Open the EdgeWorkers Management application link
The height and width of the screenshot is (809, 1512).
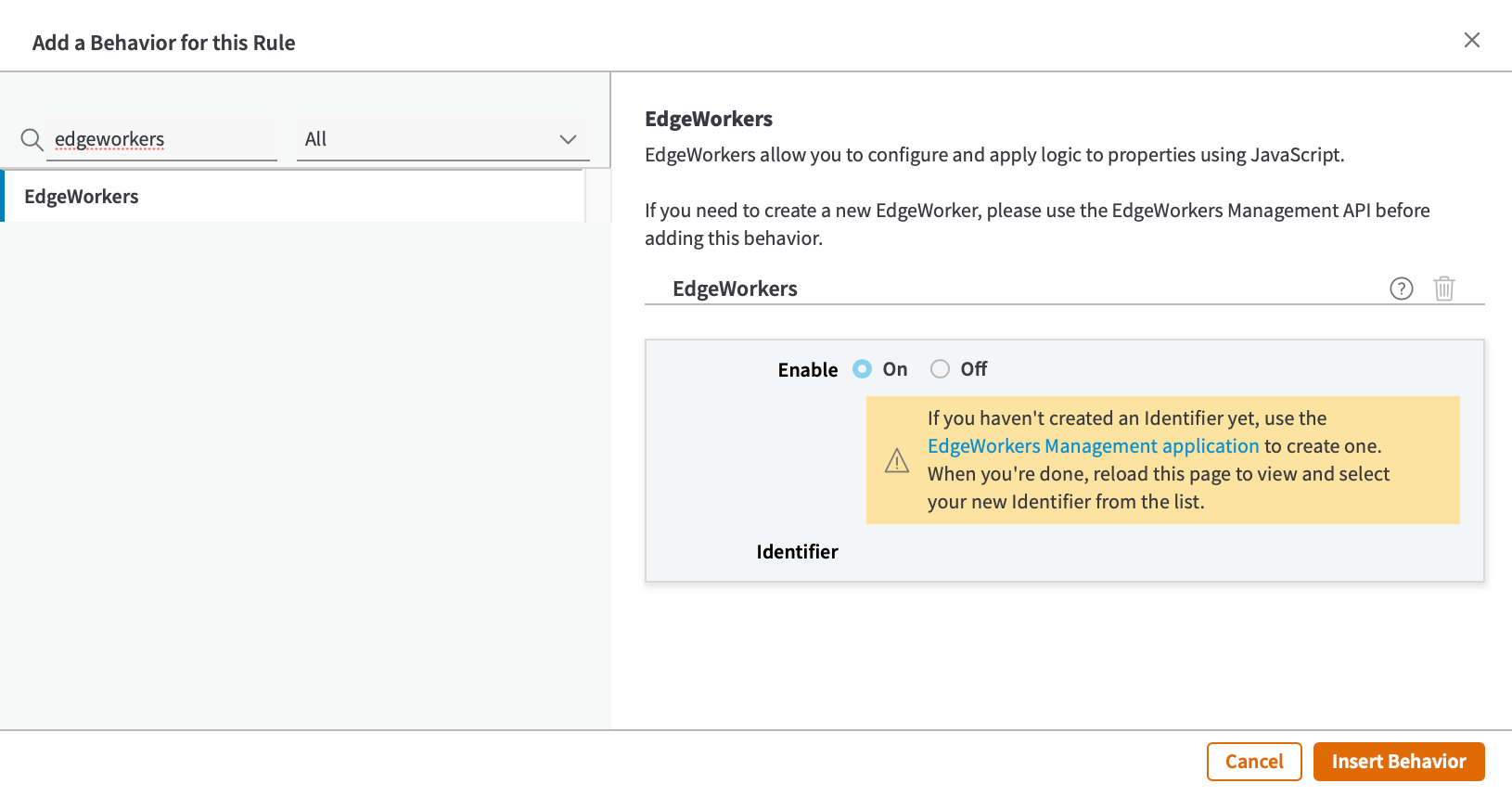pyautogui.click(x=1093, y=446)
